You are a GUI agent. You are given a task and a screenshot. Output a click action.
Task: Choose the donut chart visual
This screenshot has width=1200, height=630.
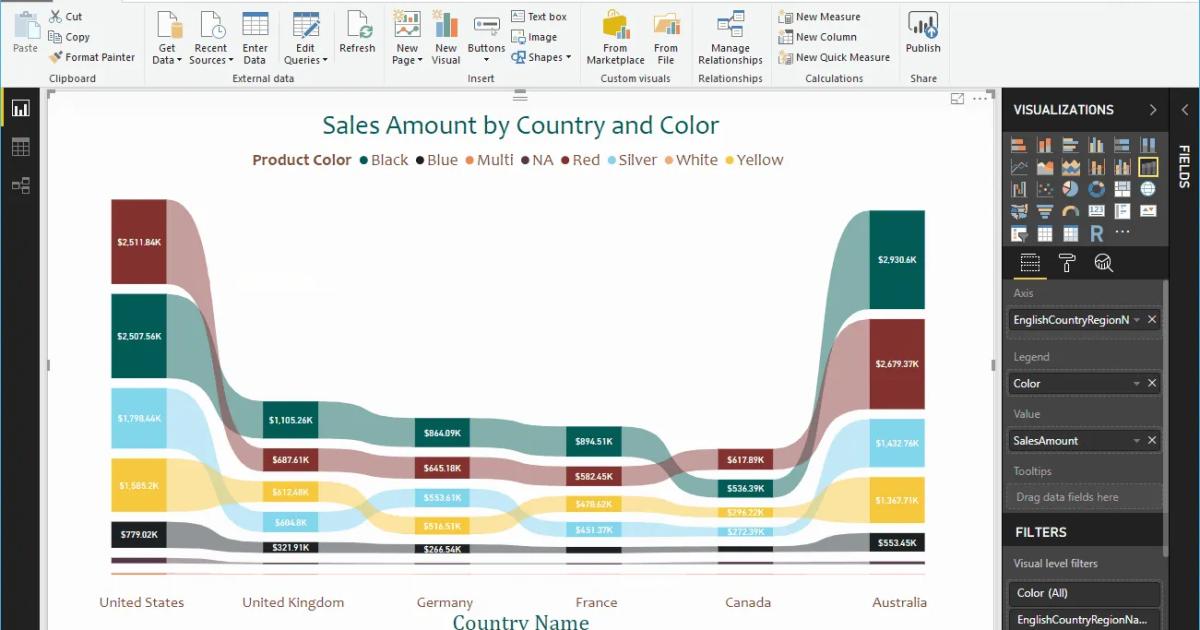(1096, 189)
